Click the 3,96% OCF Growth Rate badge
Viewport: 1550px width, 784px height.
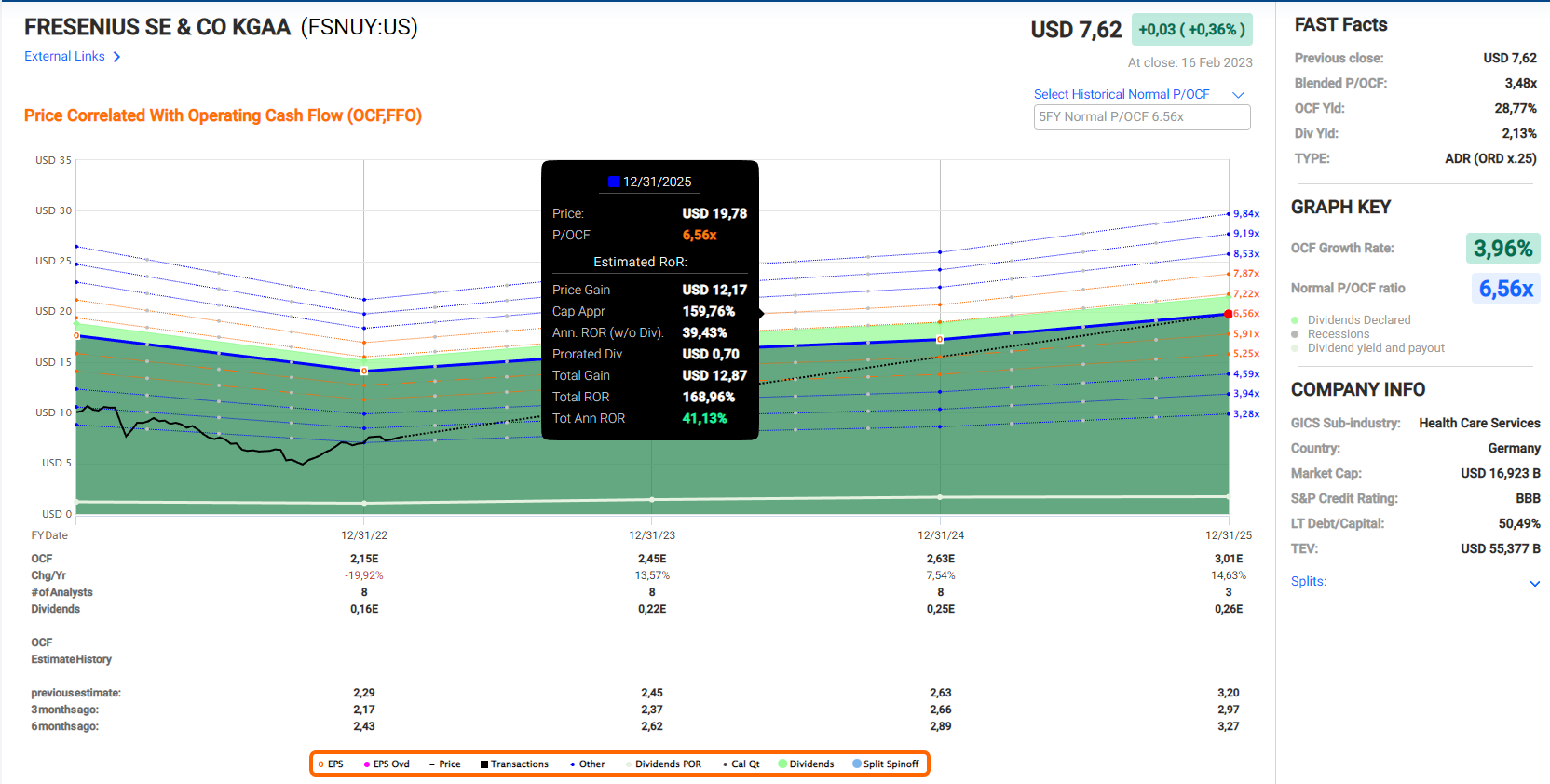click(1502, 249)
